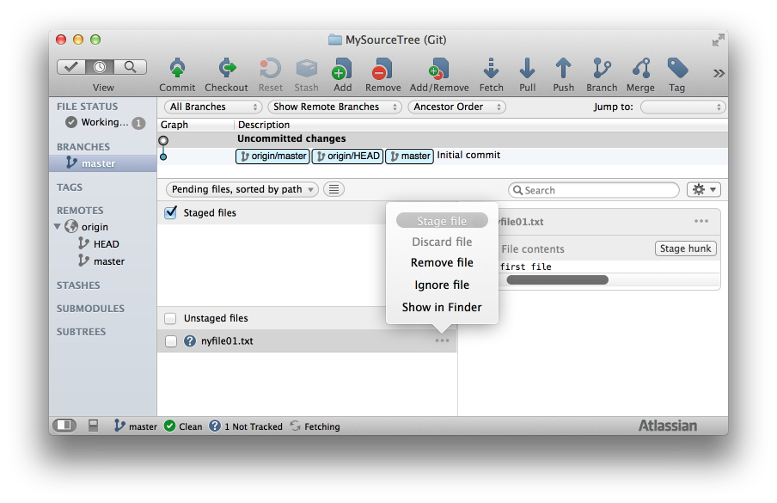Click the TAGS sidebar header
777x503 pixels.
(69, 187)
